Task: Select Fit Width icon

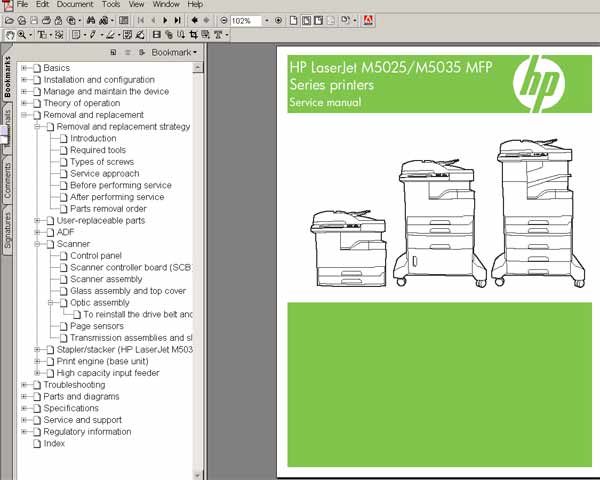Action: pos(318,20)
